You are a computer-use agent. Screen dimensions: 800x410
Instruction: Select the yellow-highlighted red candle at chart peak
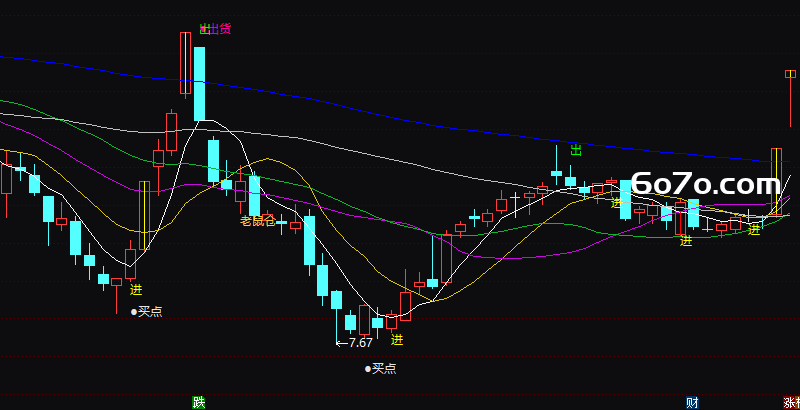click(x=185, y=63)
